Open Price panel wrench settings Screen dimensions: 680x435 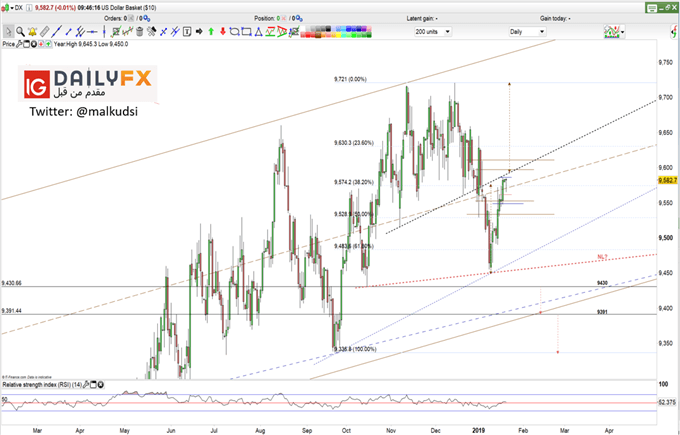pyautogui.click(x=19, y=44)
